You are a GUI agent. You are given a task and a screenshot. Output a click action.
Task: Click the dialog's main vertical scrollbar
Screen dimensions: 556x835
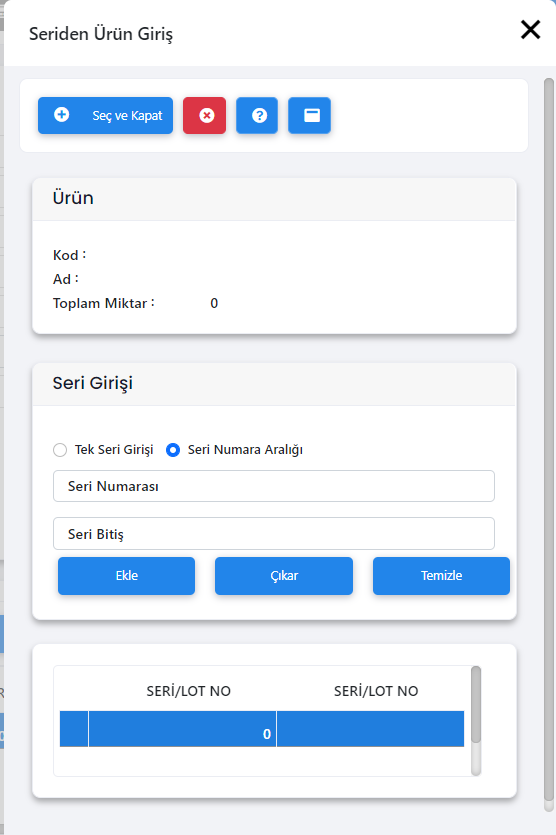click(549, 445)
